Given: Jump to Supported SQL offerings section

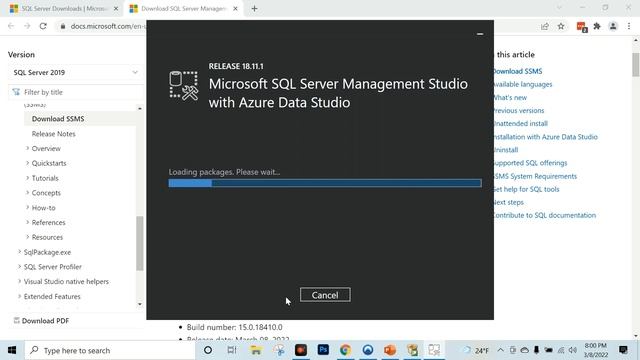Looking at the screenshot, I should (530, 163).
